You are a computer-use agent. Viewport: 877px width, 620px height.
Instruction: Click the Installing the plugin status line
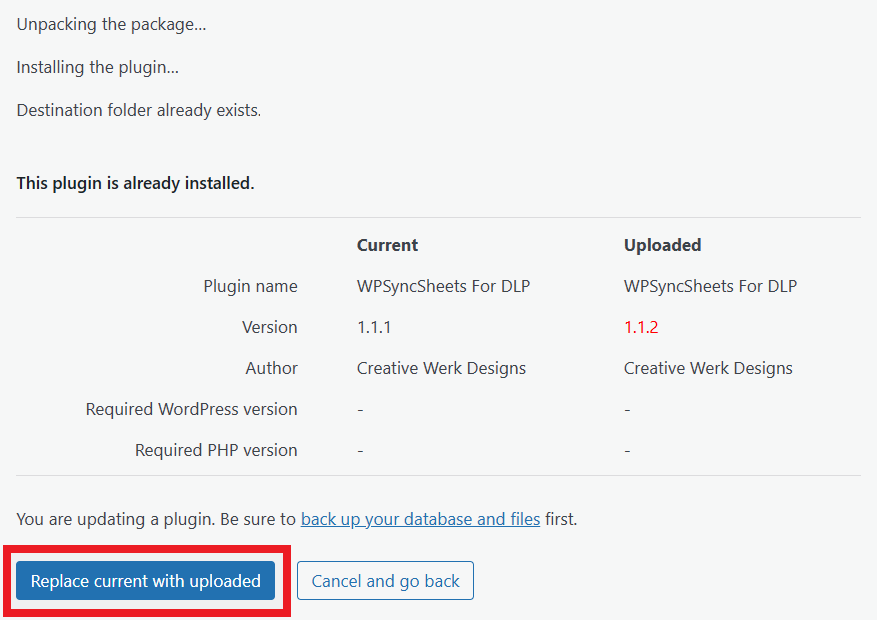98,67
